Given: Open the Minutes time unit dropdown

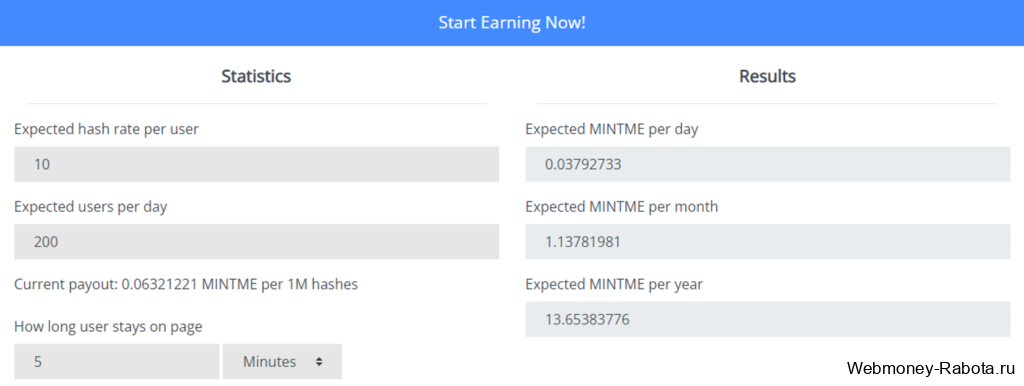Looking at the screenshot, I should 282,362.
